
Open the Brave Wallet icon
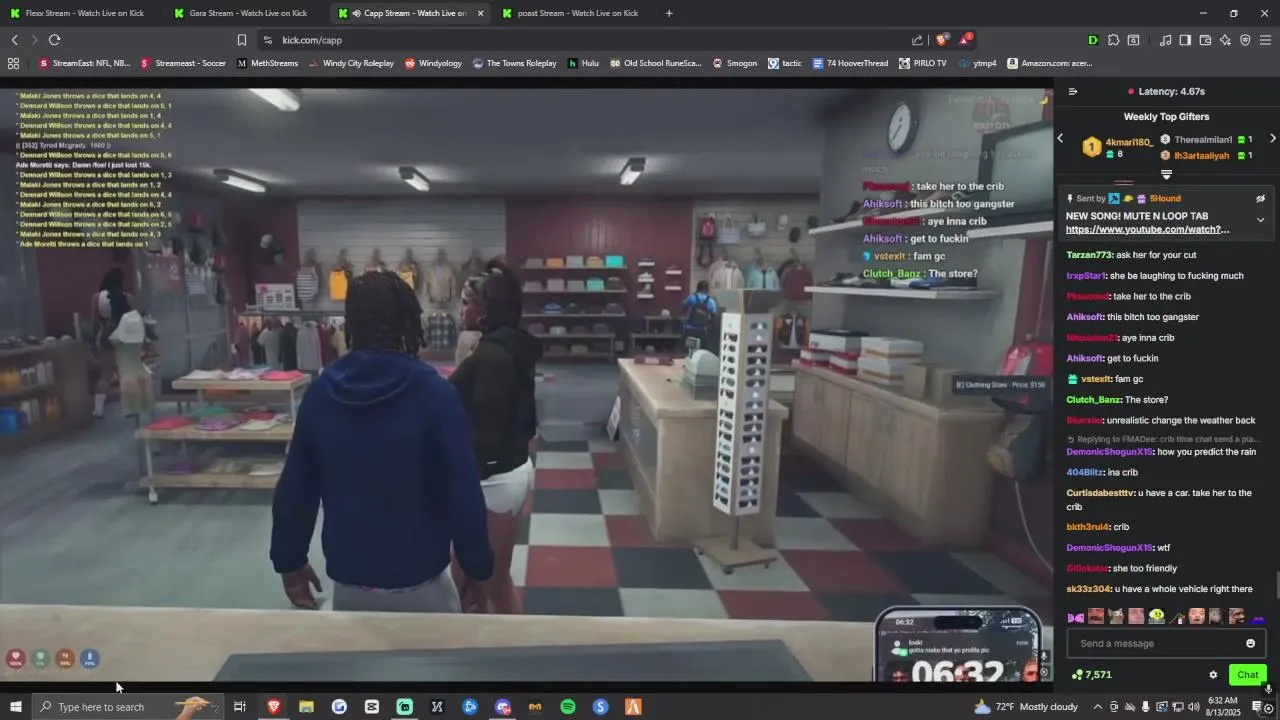[1205, 40]
